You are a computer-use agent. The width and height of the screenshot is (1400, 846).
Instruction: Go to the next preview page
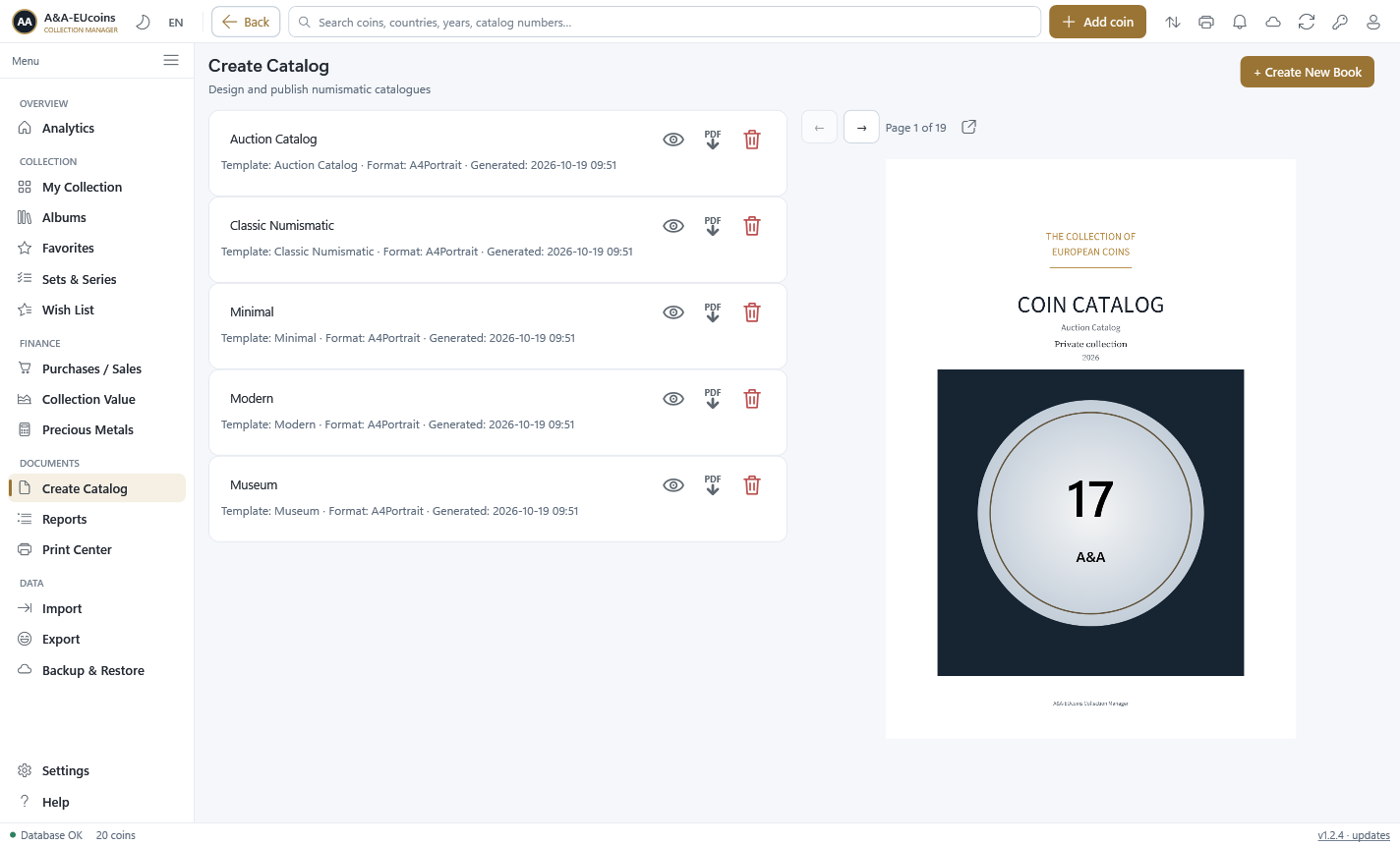click(861, 127)
